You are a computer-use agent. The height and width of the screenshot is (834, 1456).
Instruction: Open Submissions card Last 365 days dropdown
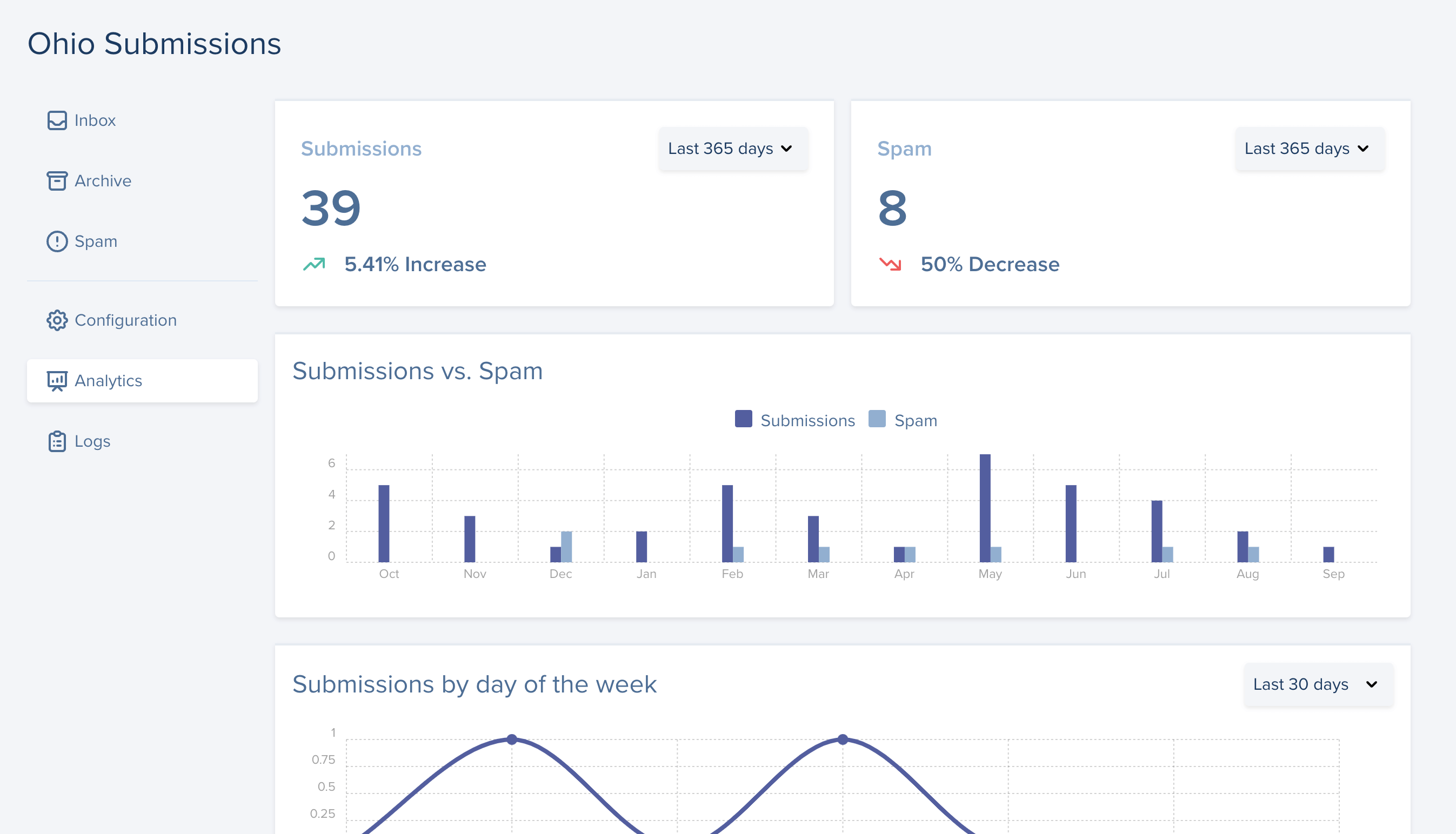733,149
